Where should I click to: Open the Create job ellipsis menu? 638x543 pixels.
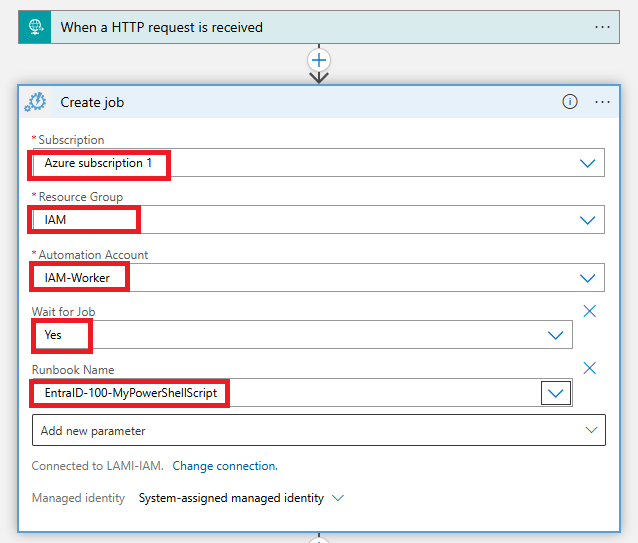602,102
